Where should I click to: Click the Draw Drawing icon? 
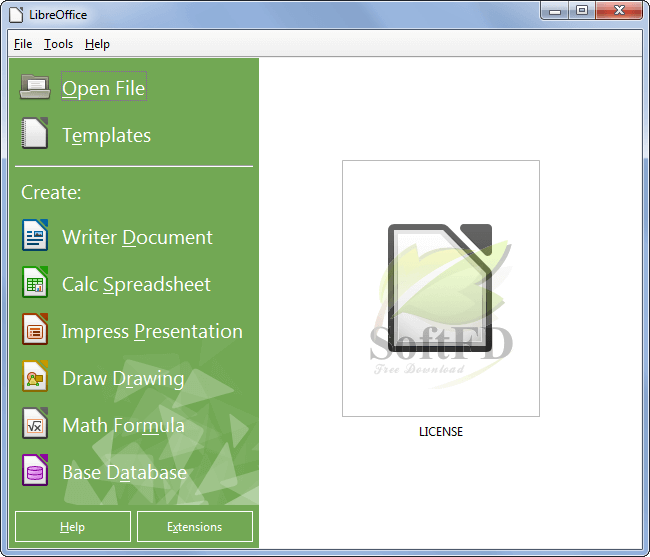click(x=35, y=376)
